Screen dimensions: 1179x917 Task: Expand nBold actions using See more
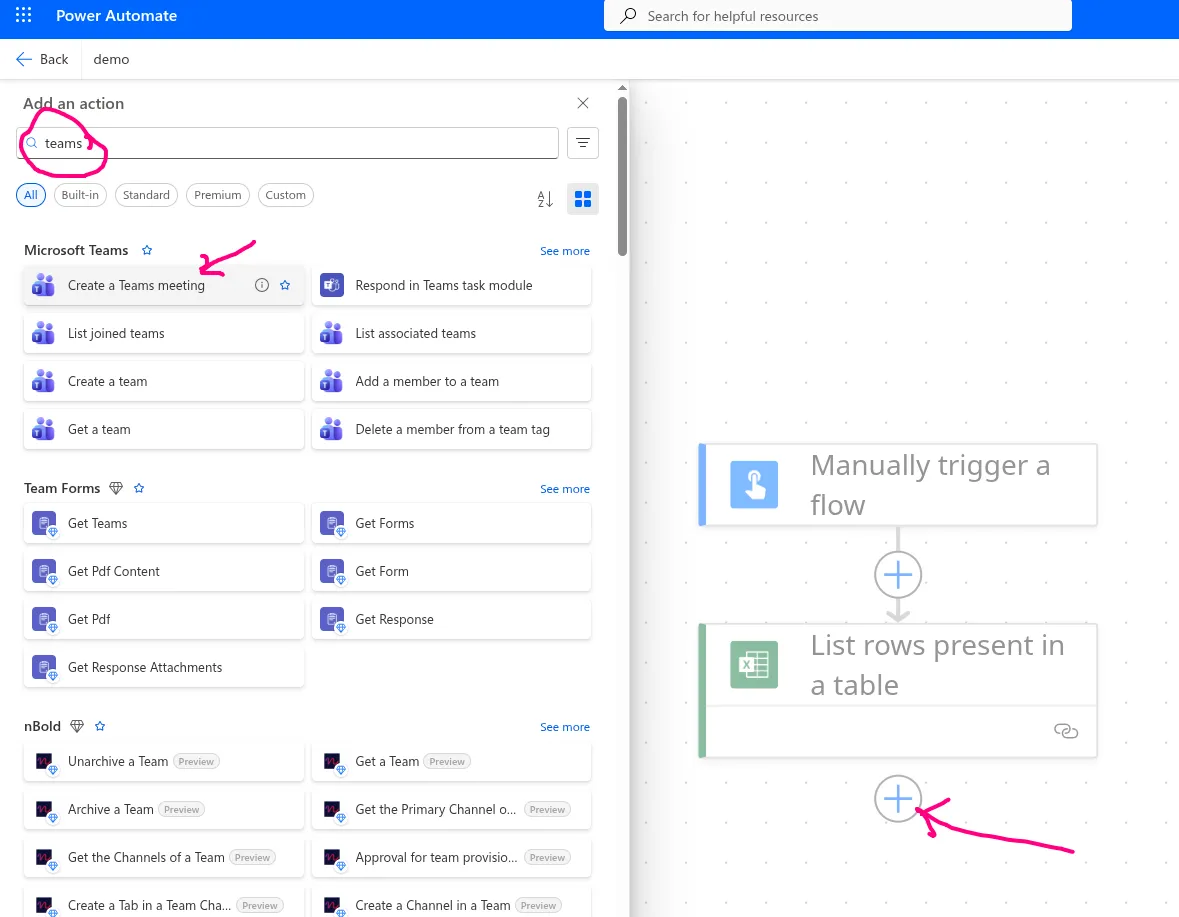pos(565,727)
